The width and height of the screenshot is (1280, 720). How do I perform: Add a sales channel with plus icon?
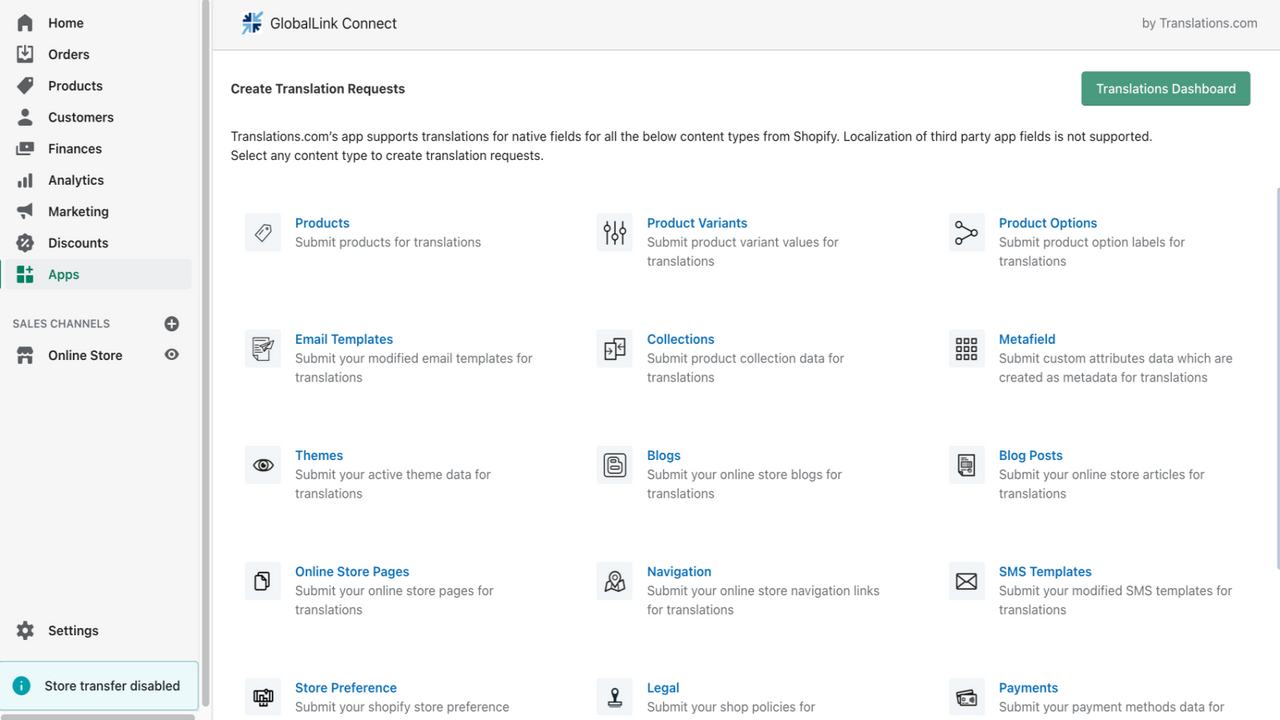tap(172, 324)
